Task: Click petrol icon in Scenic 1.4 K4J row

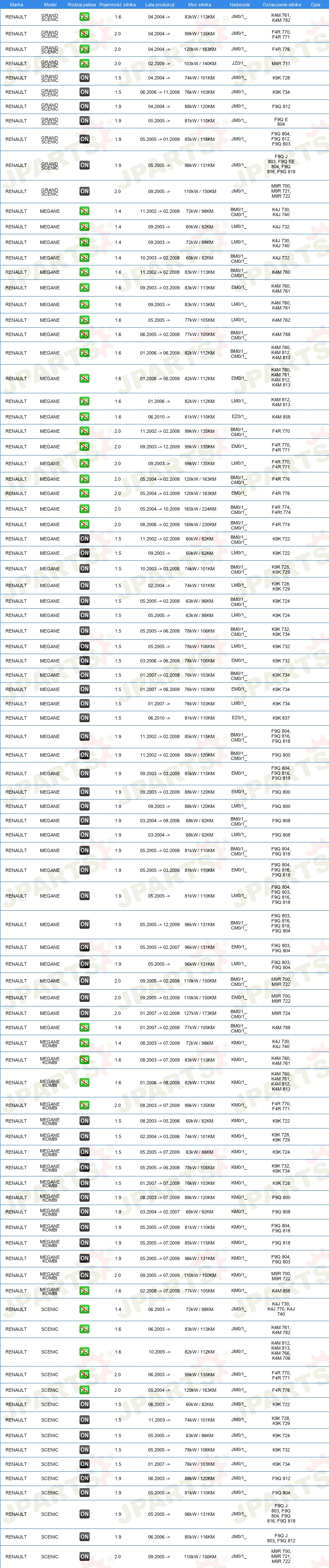Action: tap(84, 1308)
